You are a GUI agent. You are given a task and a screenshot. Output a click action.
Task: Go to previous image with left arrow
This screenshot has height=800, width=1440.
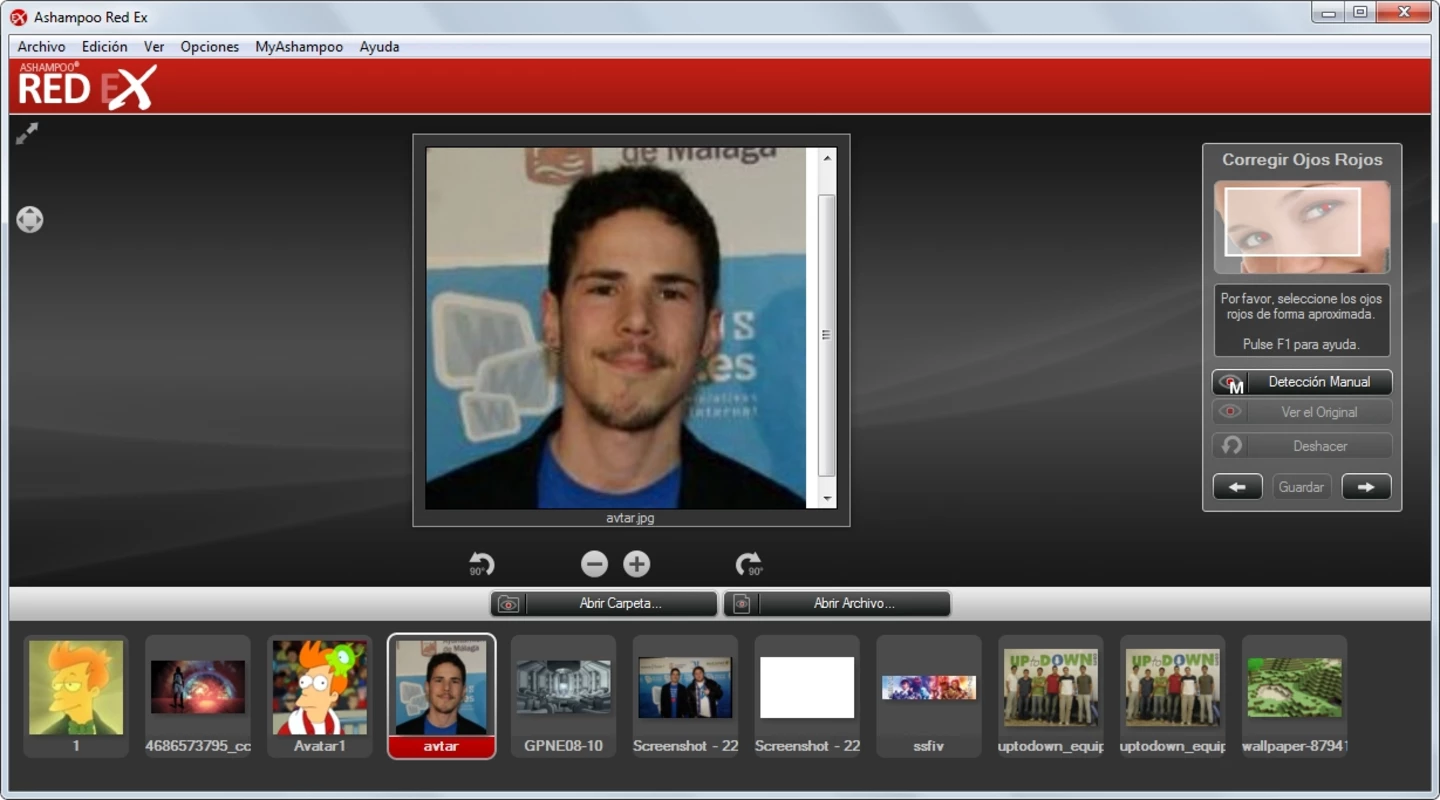(x=1237, y=487)
